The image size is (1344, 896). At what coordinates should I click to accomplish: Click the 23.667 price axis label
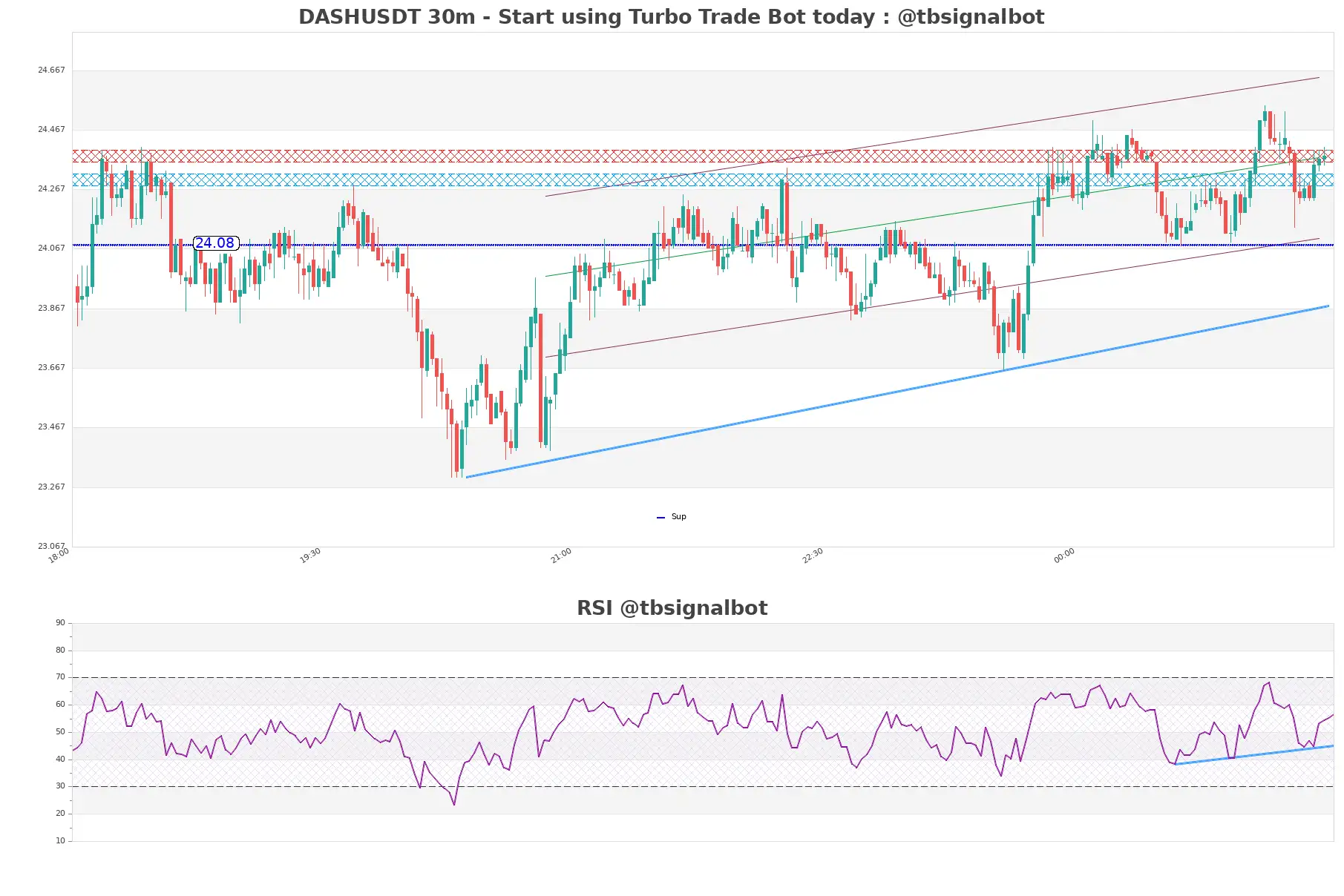click(x=51, y=368)
